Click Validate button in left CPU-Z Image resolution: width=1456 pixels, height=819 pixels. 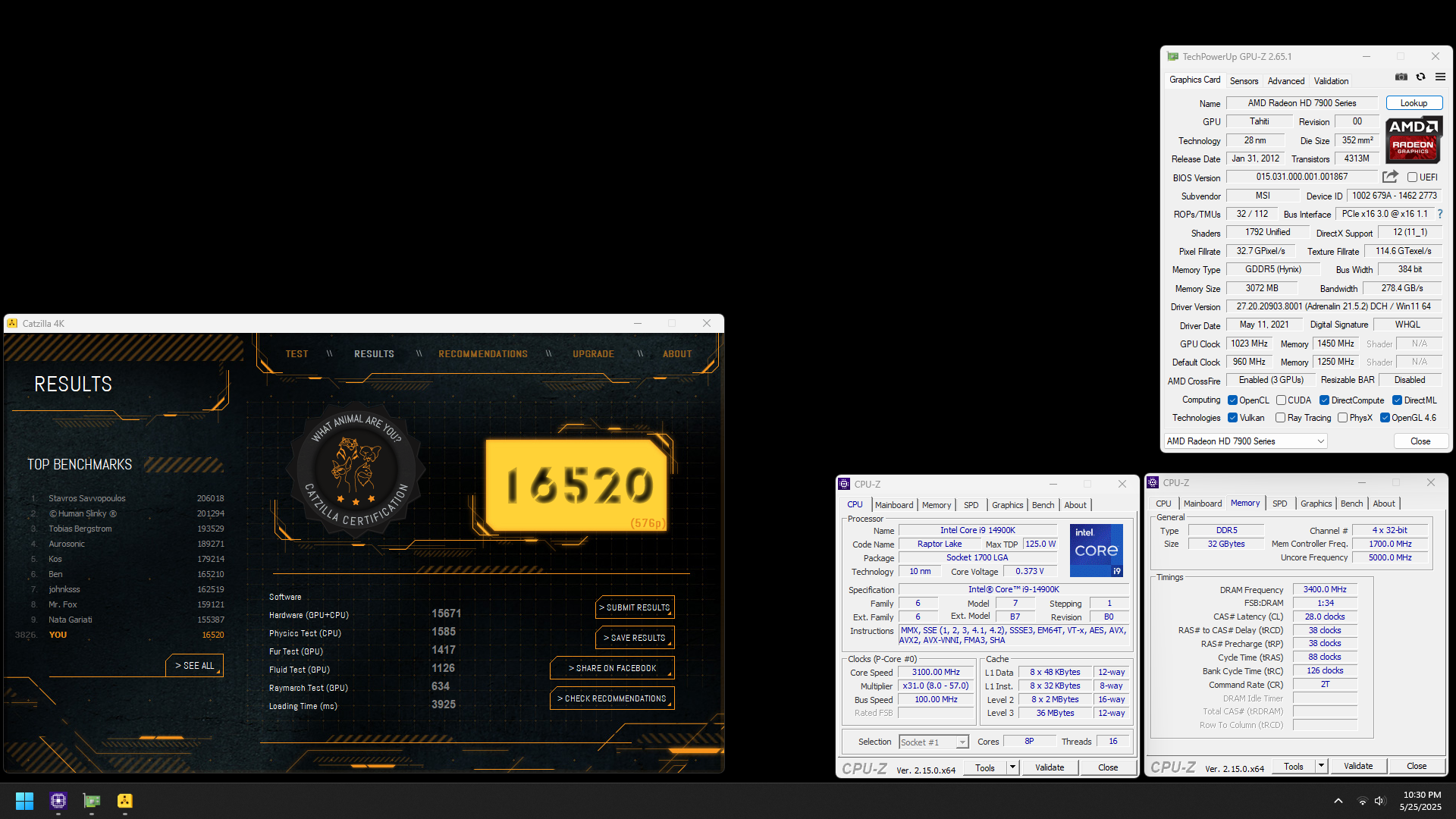click(1050, 767)
